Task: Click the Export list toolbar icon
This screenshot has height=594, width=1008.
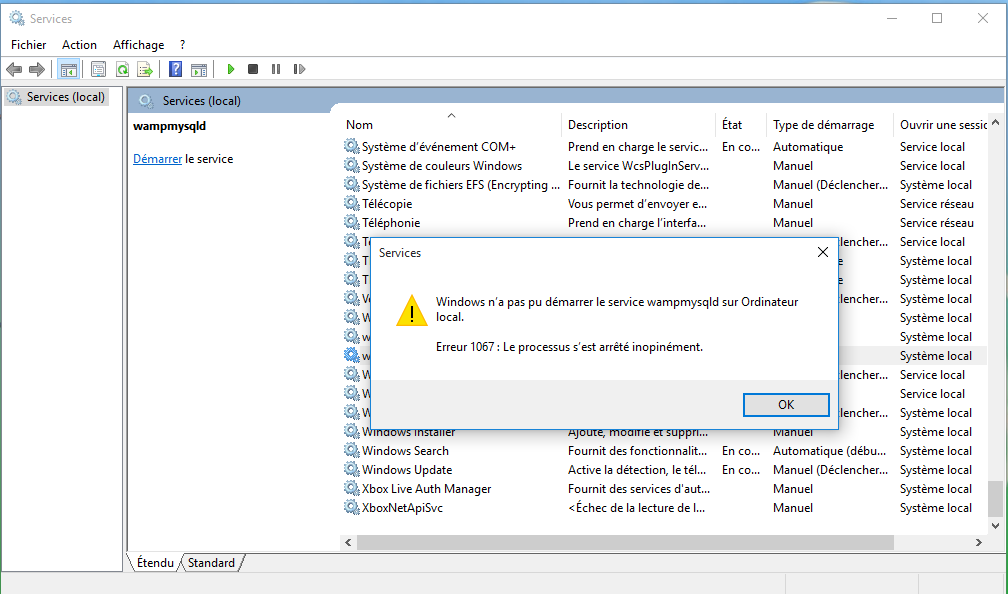Action: 144,69
